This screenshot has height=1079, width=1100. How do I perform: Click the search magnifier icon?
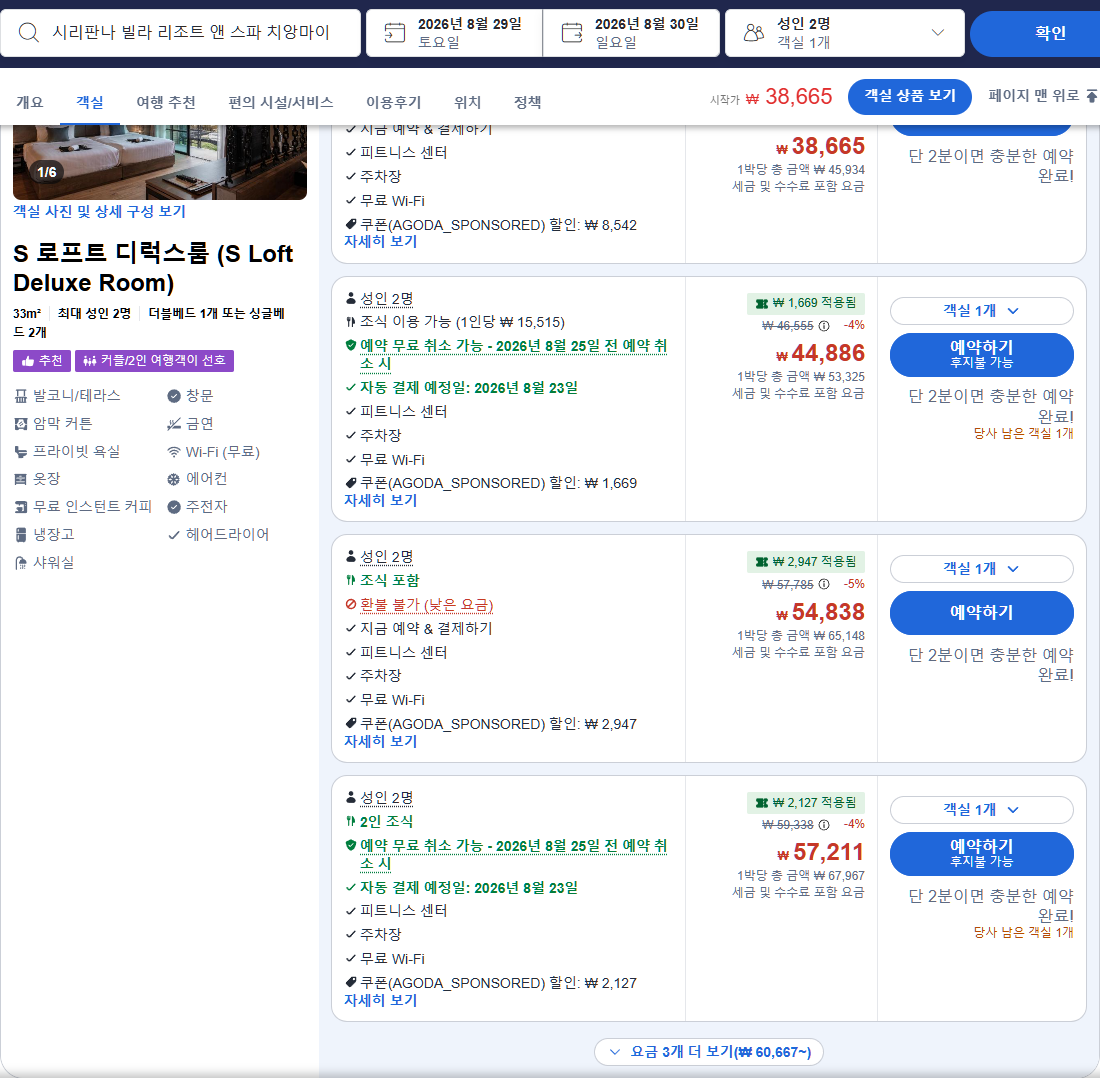pyautogui.click(x=29, y=32)
